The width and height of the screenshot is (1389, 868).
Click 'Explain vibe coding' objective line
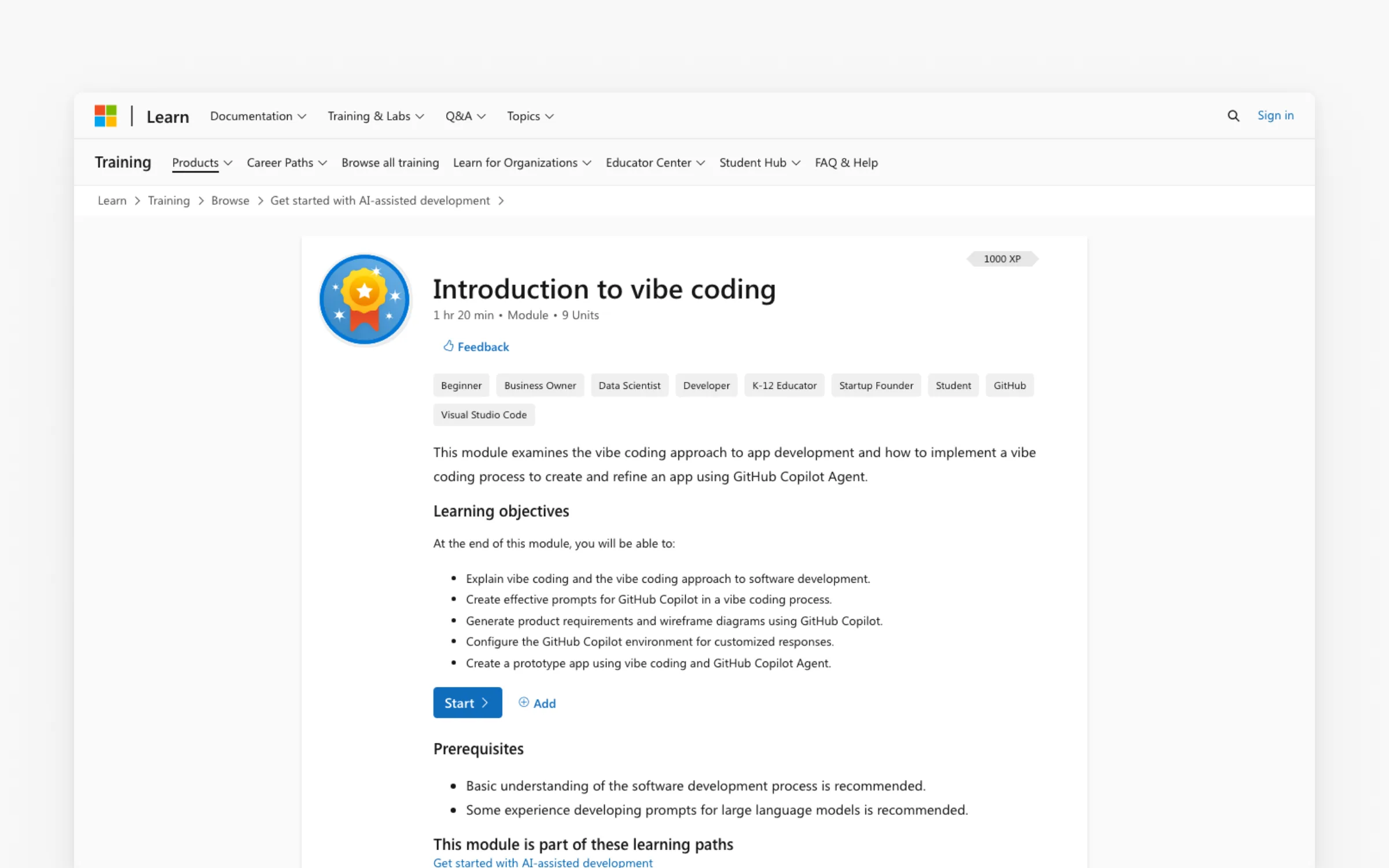pyautogui.click(x=668, y=579)
